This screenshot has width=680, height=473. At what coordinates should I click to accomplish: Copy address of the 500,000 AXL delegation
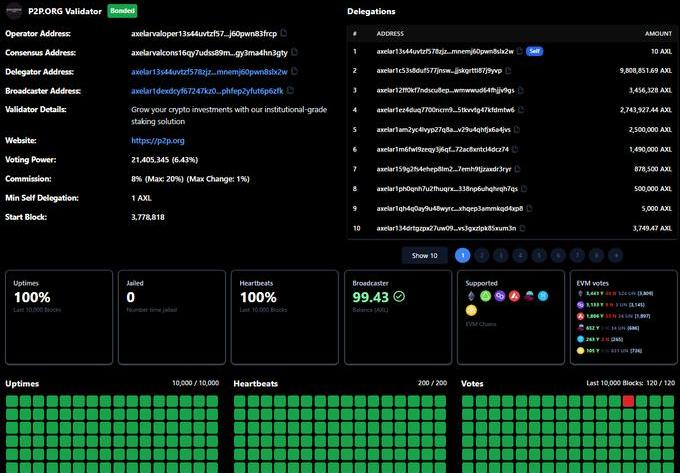click(524, 189)
